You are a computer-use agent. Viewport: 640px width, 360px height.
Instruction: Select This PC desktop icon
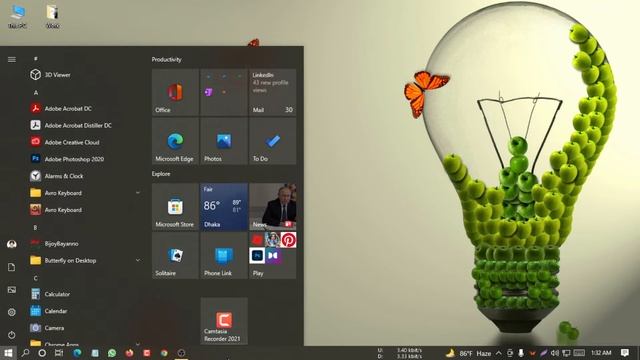tap(17, 16)
